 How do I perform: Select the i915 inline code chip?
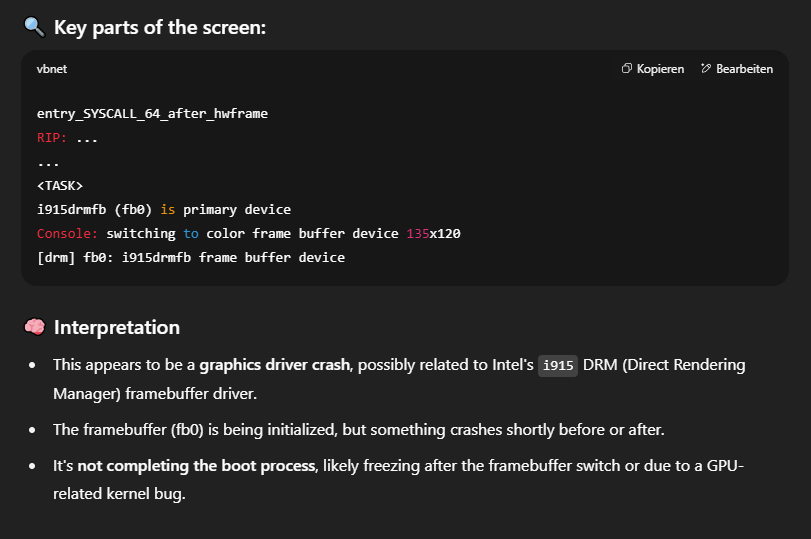(x=558, y=366)
